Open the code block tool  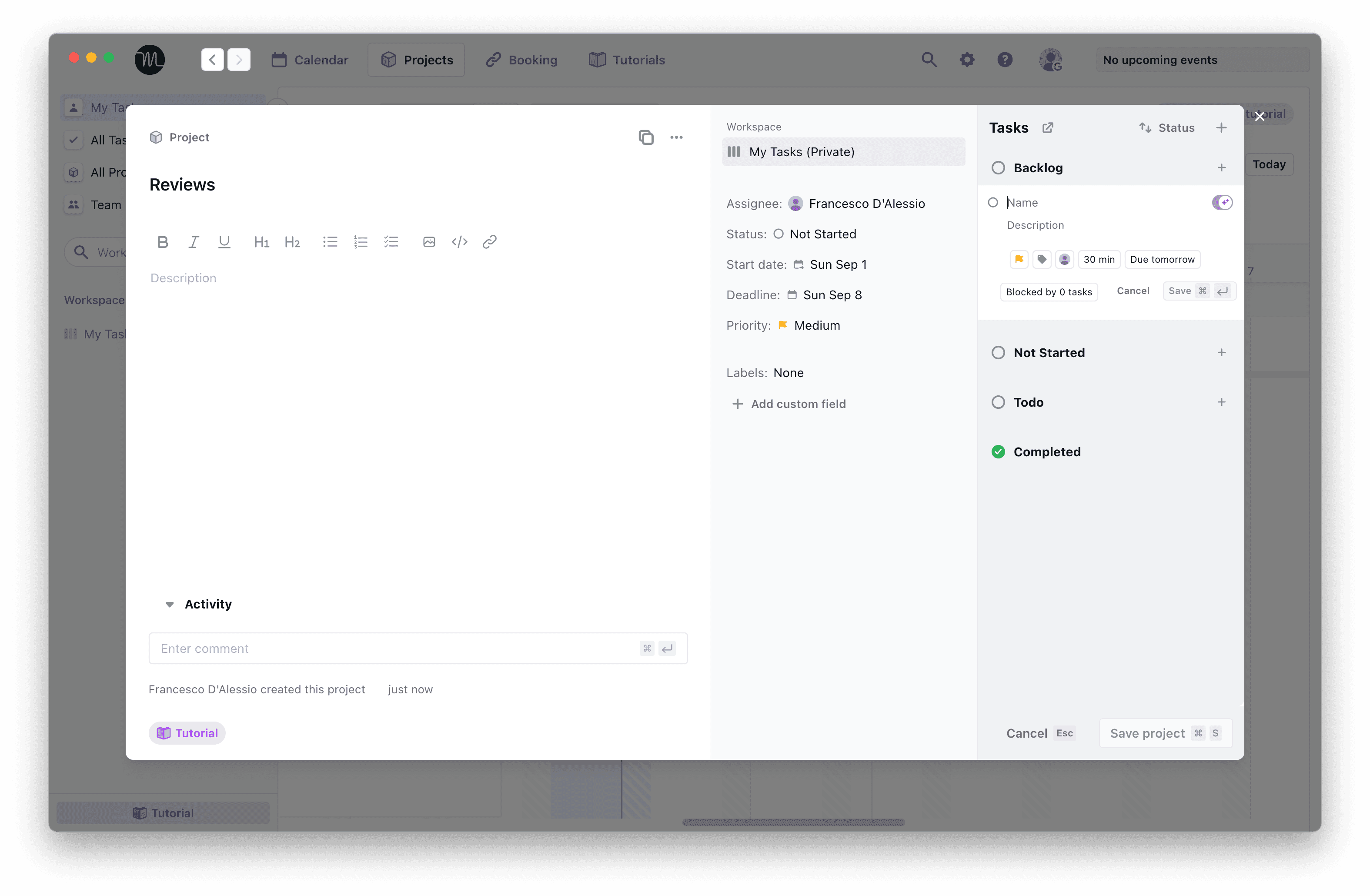pos(459,241)
